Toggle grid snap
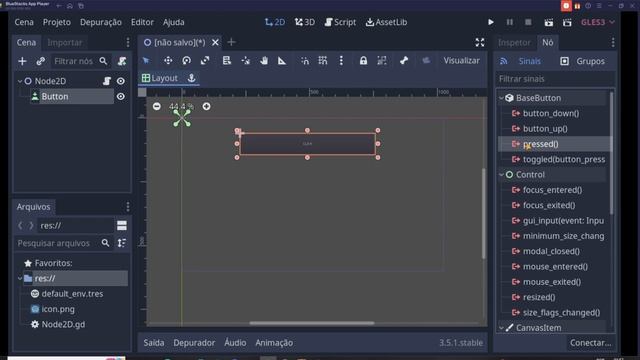640x360 pixels. click(323, 61)
